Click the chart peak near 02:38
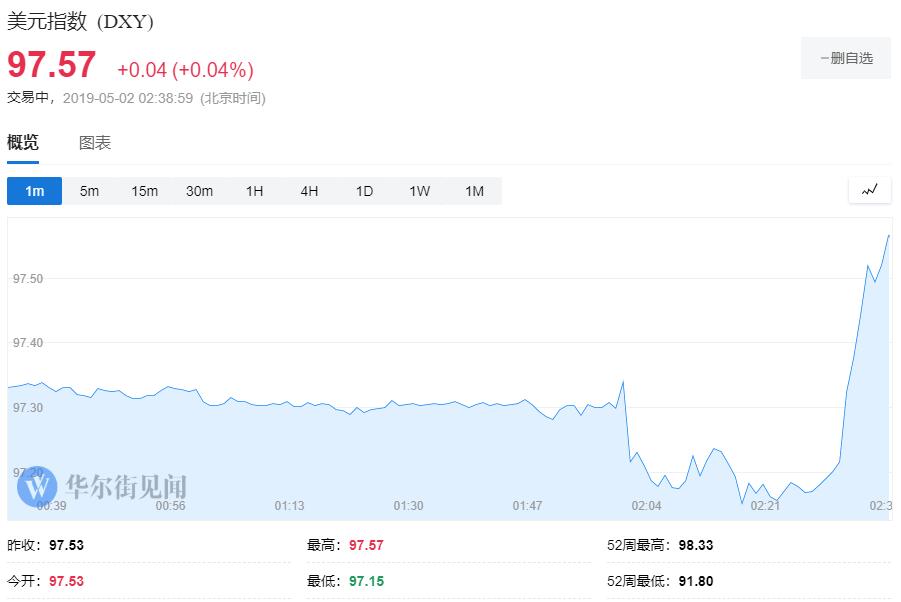Viewport: 901px width, 602px height. click(888, 236)
